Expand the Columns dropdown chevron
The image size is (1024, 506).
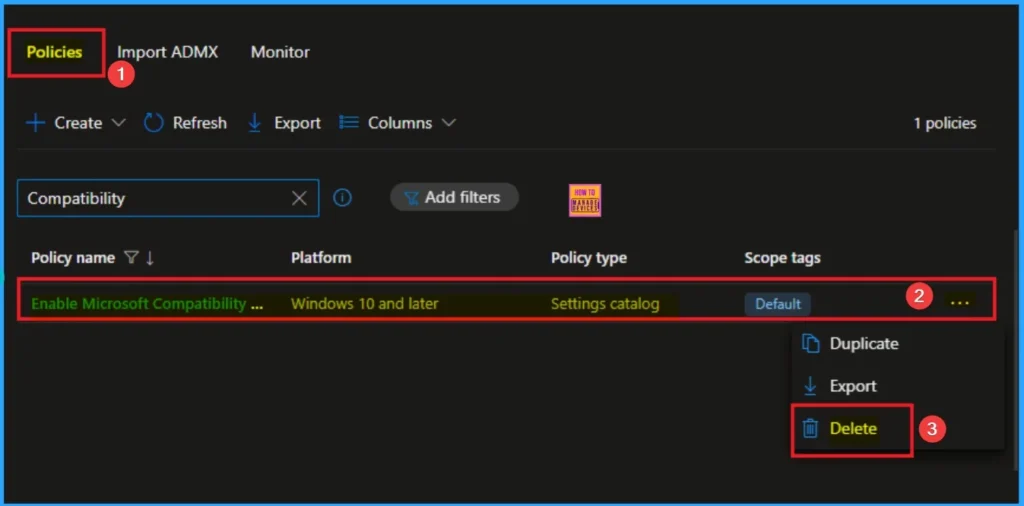click(448, 123)
